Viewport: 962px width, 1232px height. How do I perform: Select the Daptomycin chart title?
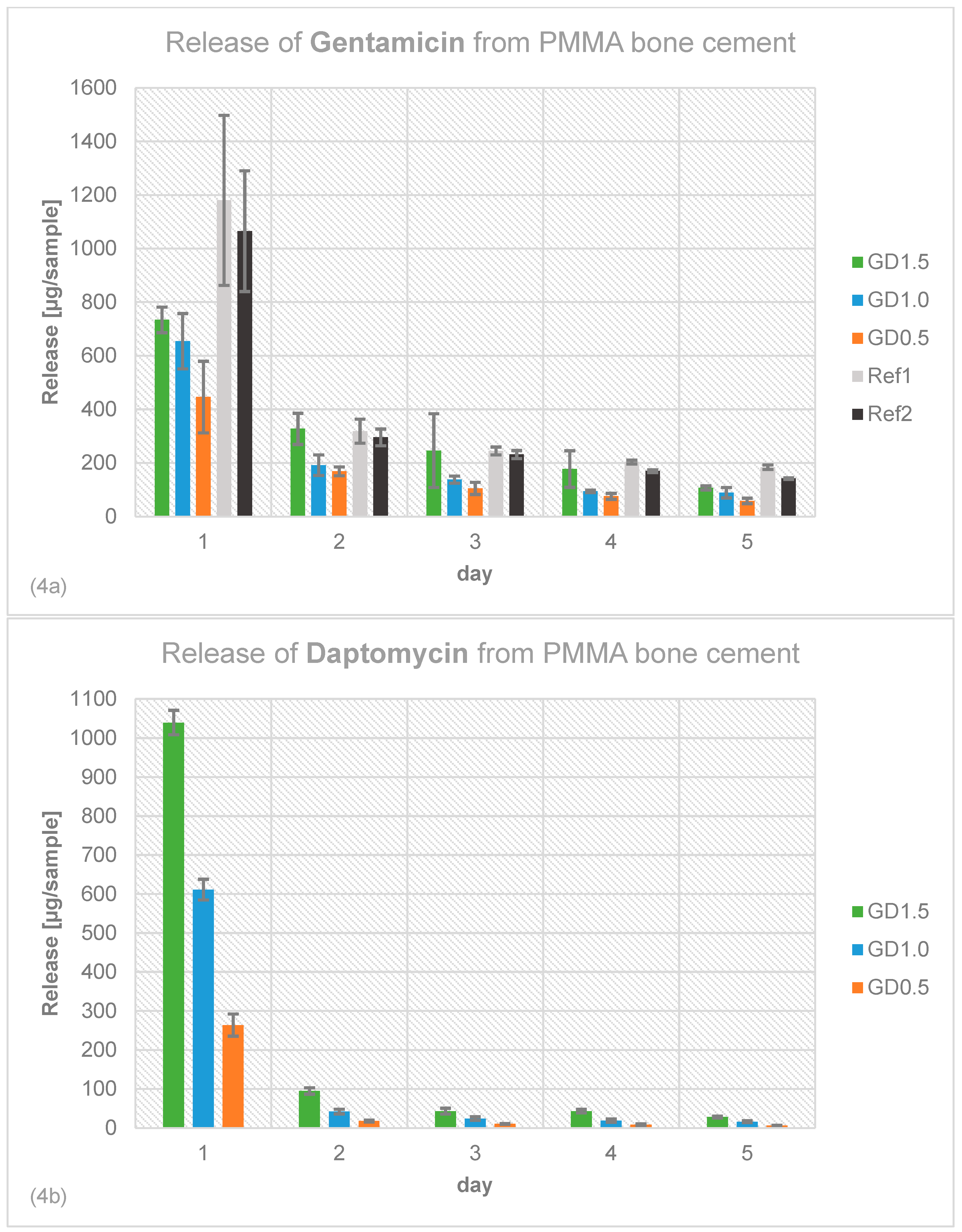pyautogui.click(x=480, y=653)
